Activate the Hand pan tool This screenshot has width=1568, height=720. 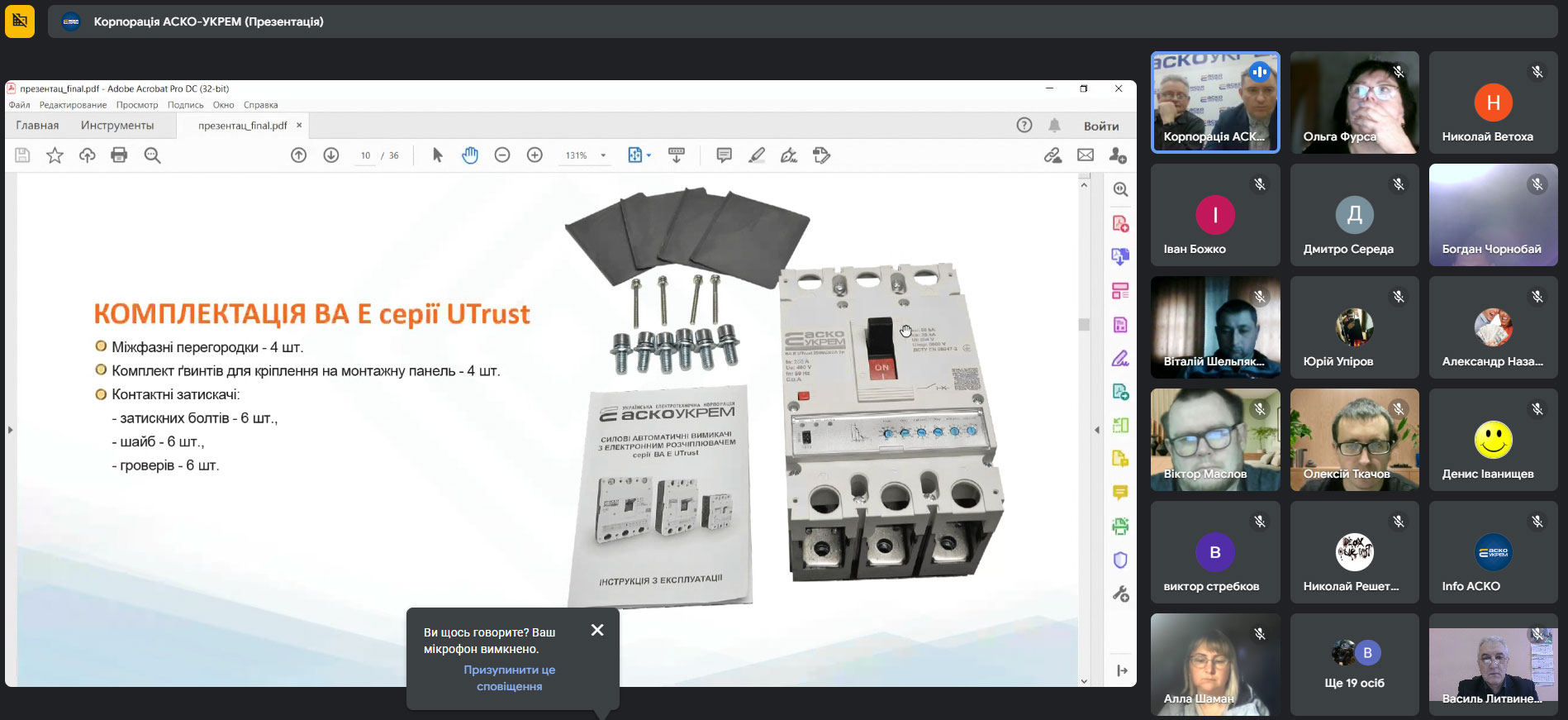pos(470,155)
